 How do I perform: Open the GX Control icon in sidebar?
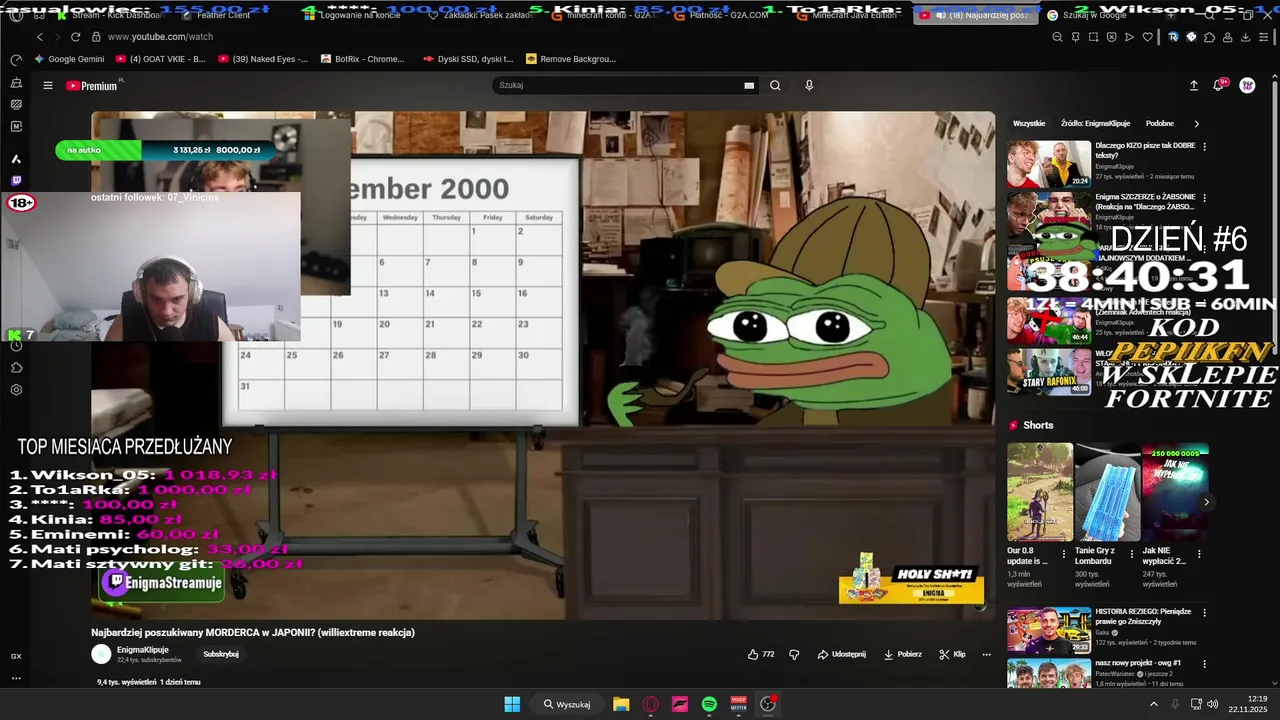pos(16,656)
